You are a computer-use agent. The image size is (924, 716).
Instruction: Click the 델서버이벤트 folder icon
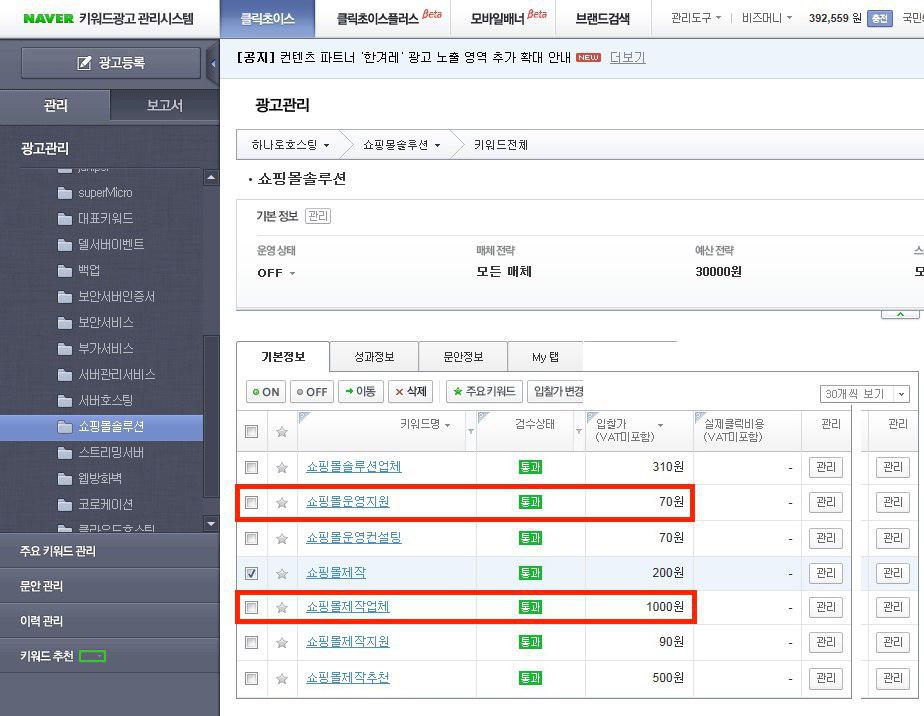(x=65, y=245)
